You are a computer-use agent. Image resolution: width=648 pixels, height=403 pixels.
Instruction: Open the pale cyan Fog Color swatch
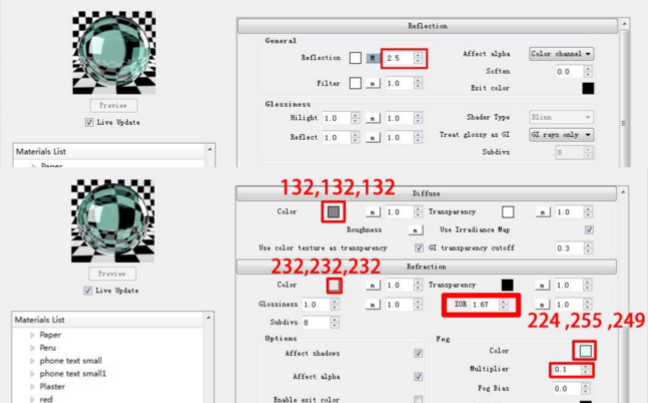[x=586, y=351]
